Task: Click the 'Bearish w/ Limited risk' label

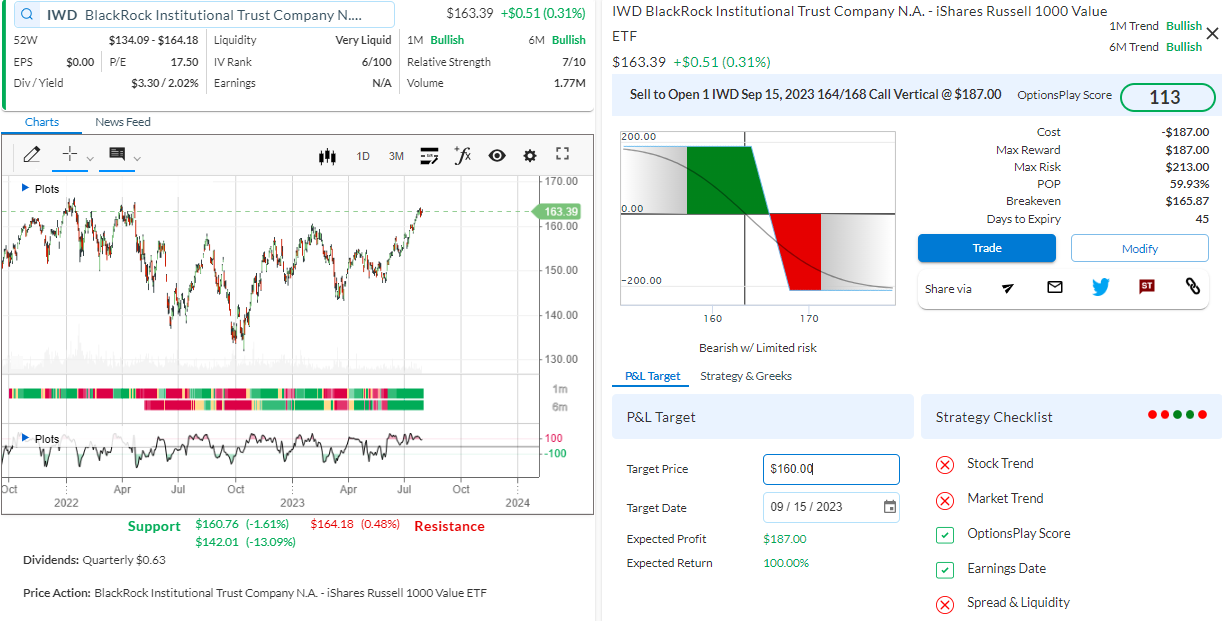Action: coord(758,348)
